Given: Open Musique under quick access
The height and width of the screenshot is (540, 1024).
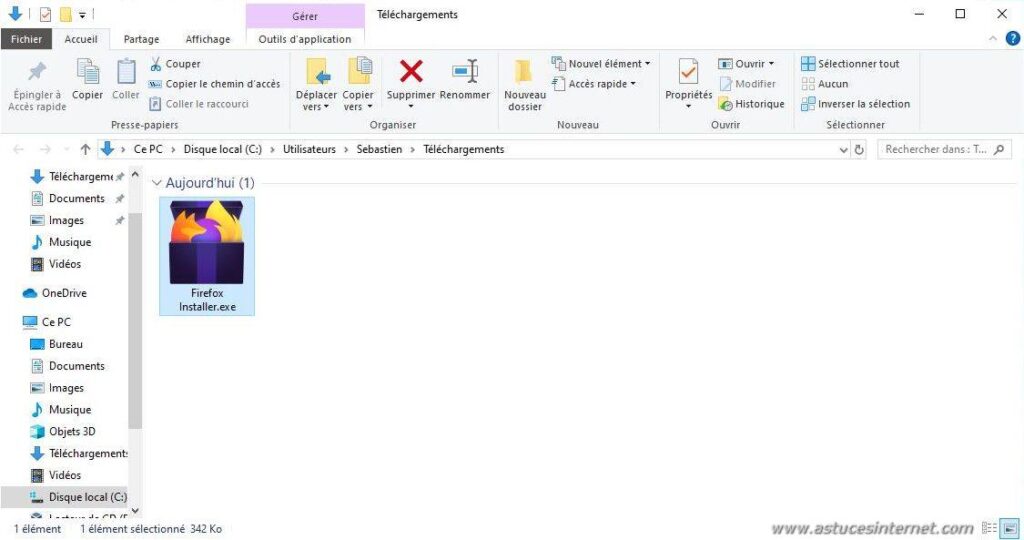Looking at the screenshot, I should tap(63, 242).
